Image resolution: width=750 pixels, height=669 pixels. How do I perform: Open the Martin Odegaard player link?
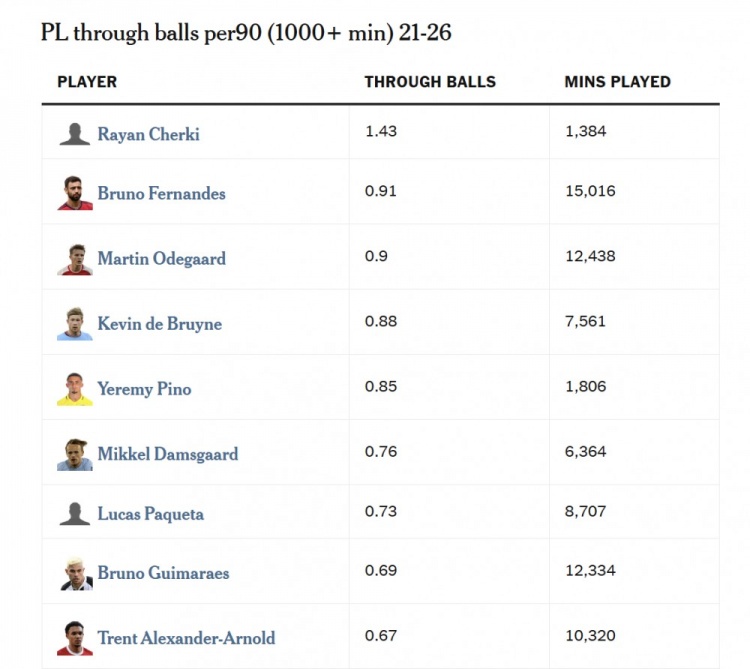tap(161, 258)
